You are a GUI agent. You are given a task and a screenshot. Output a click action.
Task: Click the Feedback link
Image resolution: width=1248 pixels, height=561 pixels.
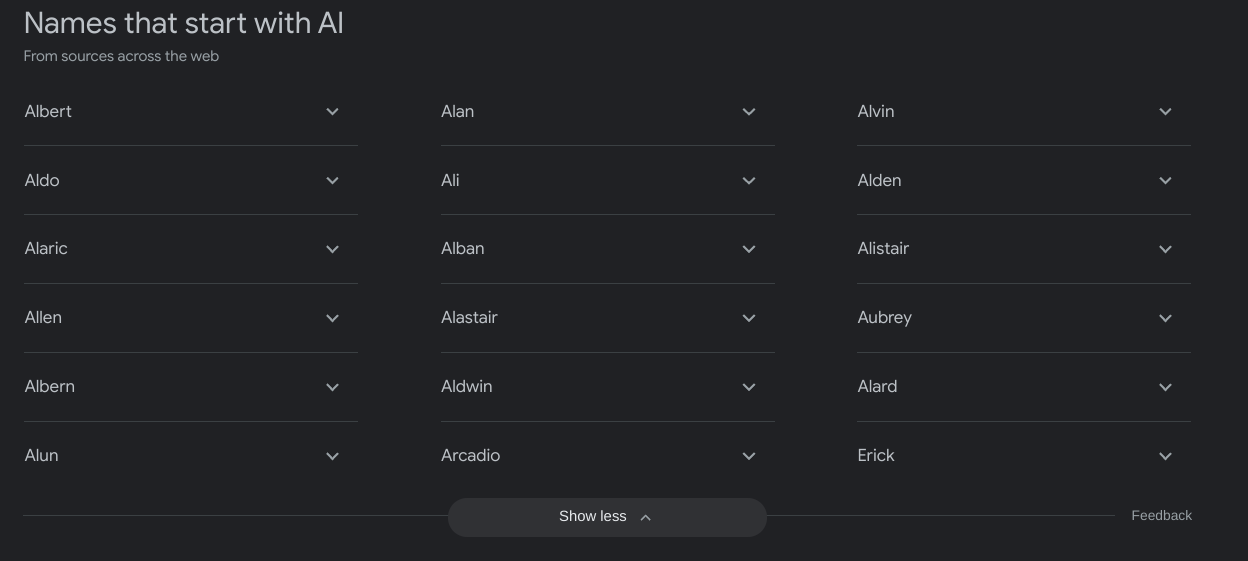point(1161,516)
